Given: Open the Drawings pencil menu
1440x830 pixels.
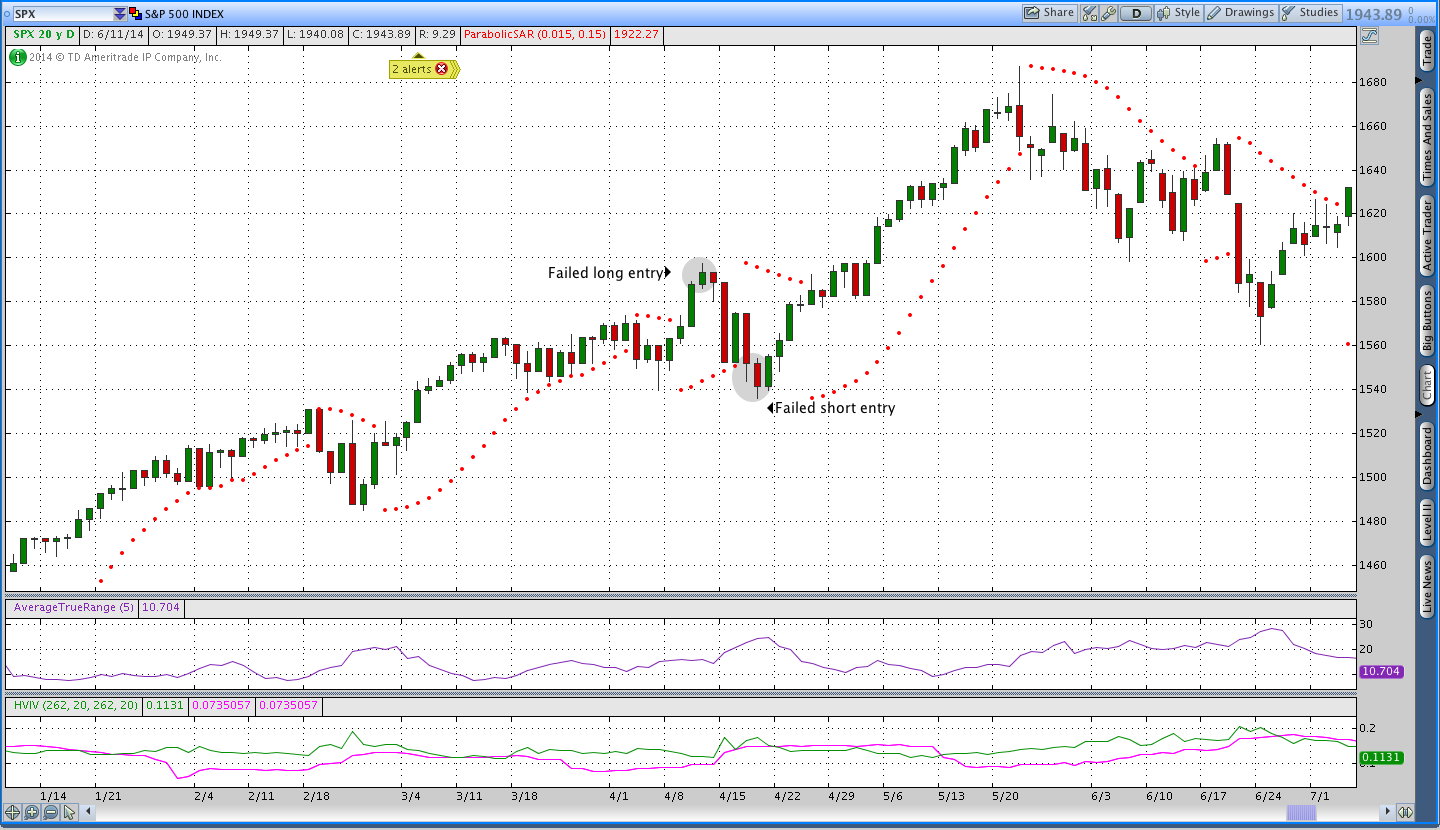Looking at the screenshot, I should [1241, 13].
